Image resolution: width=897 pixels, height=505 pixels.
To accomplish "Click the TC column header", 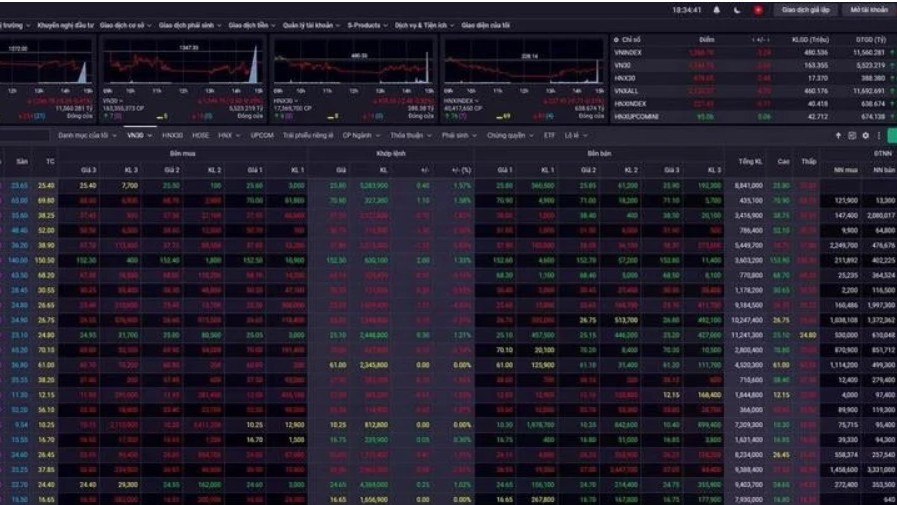I will click(50, 162).
